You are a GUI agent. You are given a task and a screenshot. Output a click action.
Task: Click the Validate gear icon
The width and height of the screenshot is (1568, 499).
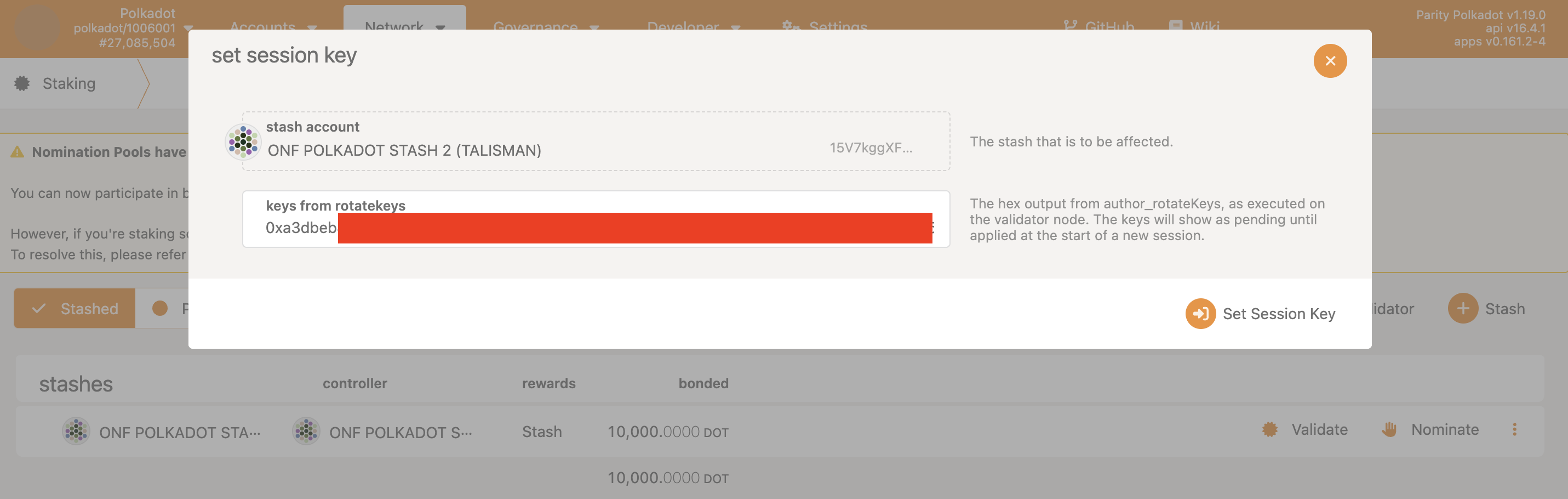click(1270, 429)
